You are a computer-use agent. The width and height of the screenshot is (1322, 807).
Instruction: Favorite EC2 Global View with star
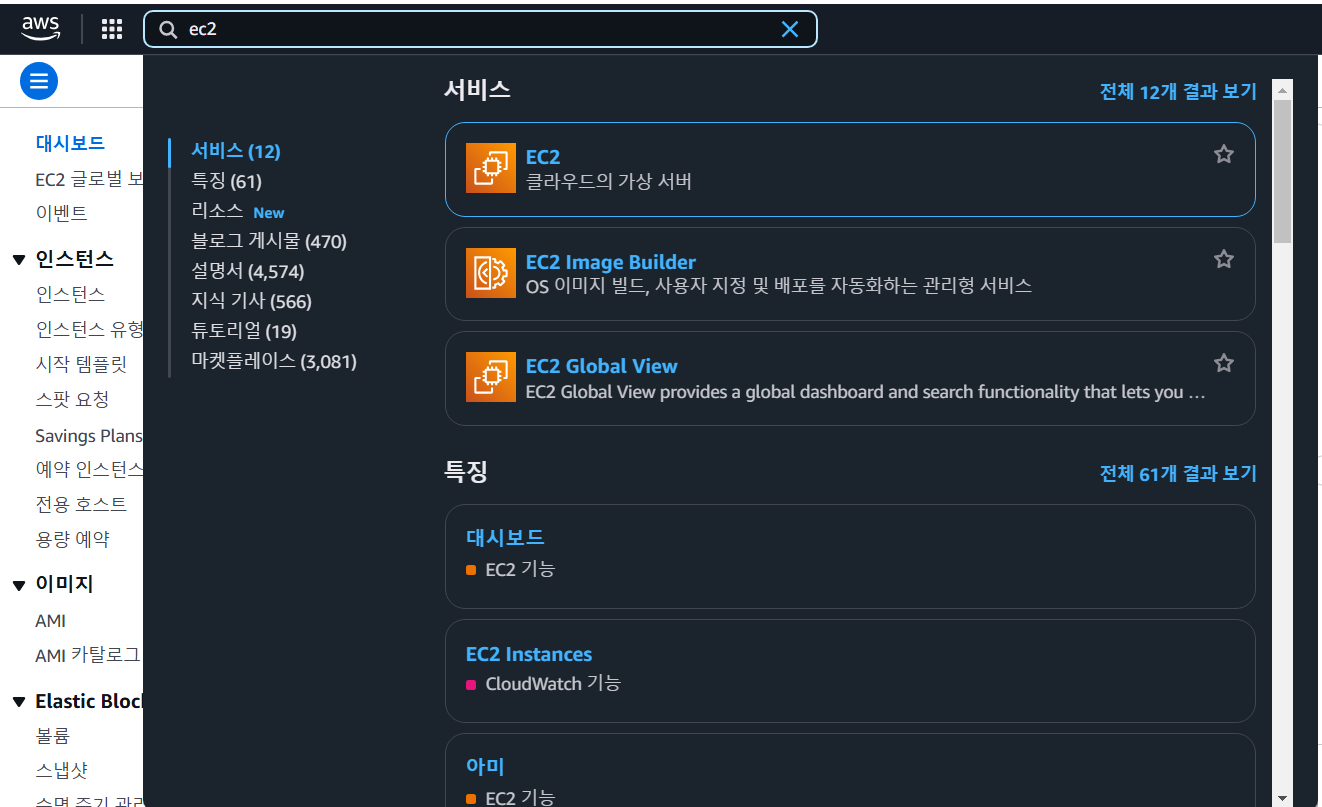coord(1223,363)
